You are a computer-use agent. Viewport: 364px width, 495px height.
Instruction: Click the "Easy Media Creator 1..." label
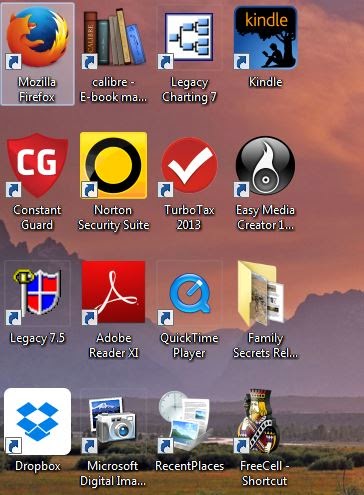pos(265,217)
